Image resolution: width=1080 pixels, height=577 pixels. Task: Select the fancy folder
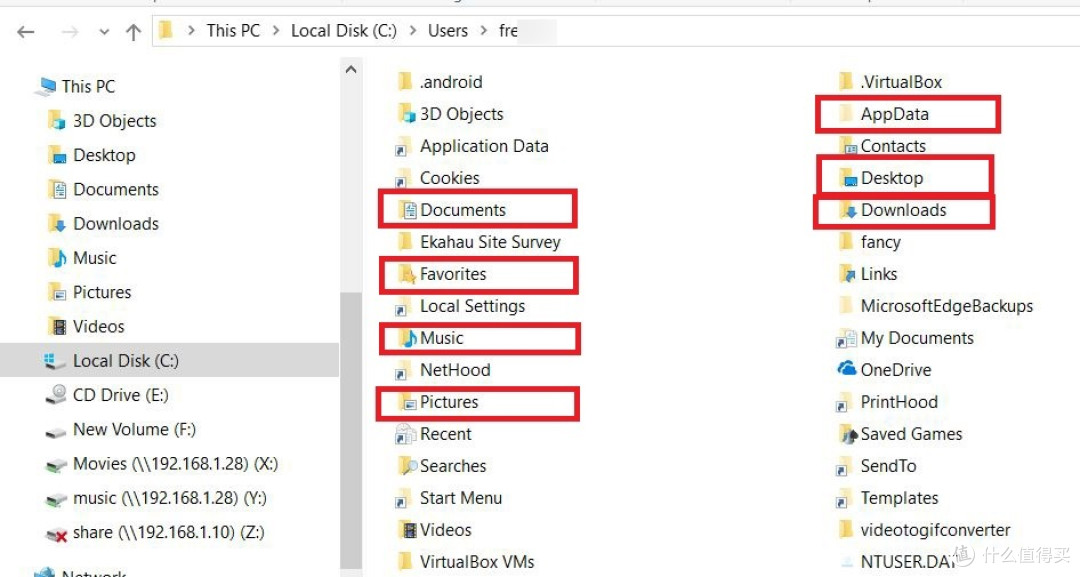click(x=869, y=242)
